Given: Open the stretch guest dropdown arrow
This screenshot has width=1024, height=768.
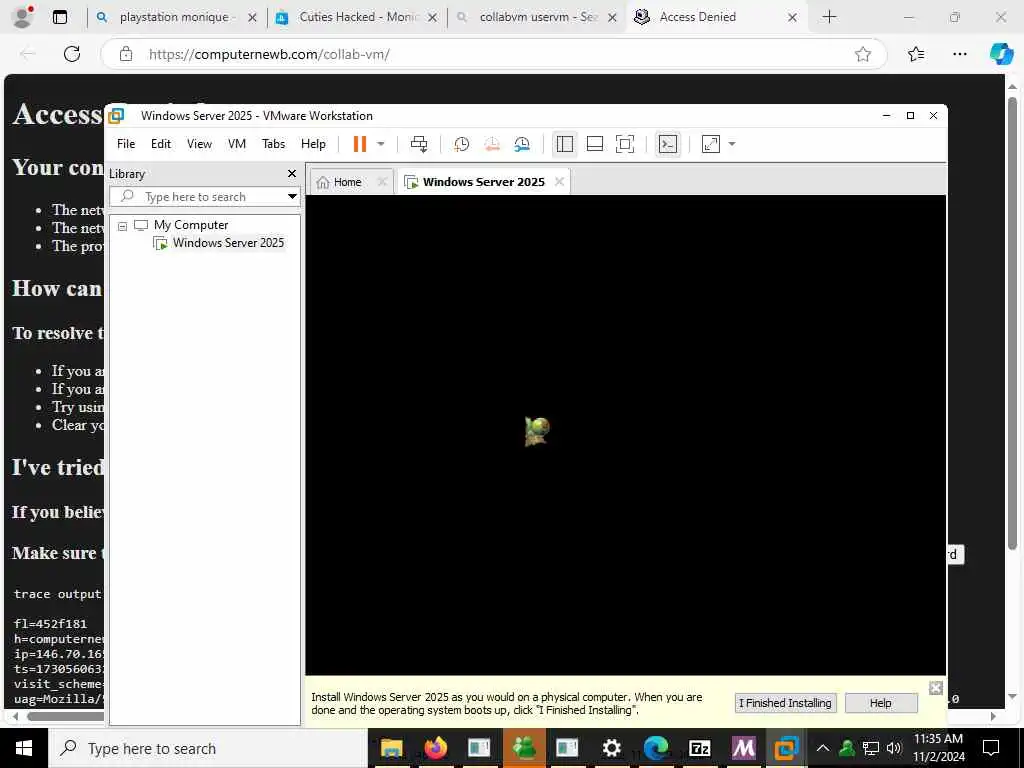Looking at the screenshot, I should 731,144.
